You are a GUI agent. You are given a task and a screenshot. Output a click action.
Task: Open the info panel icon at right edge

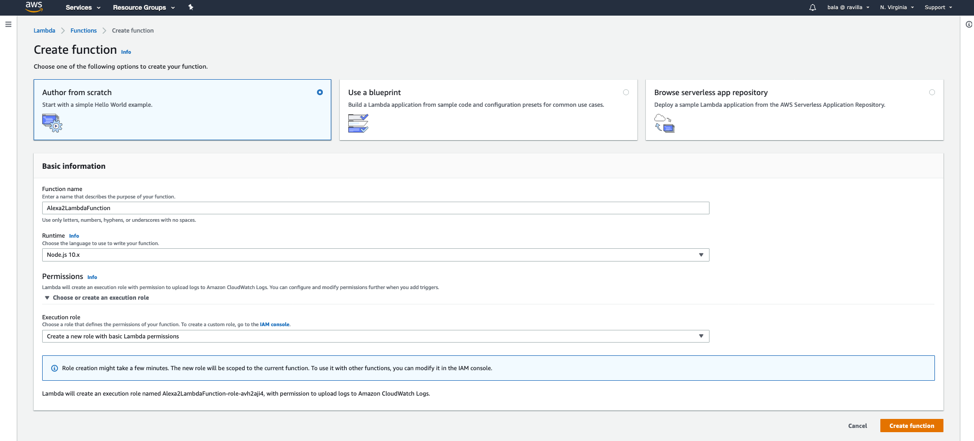point(968,24)
